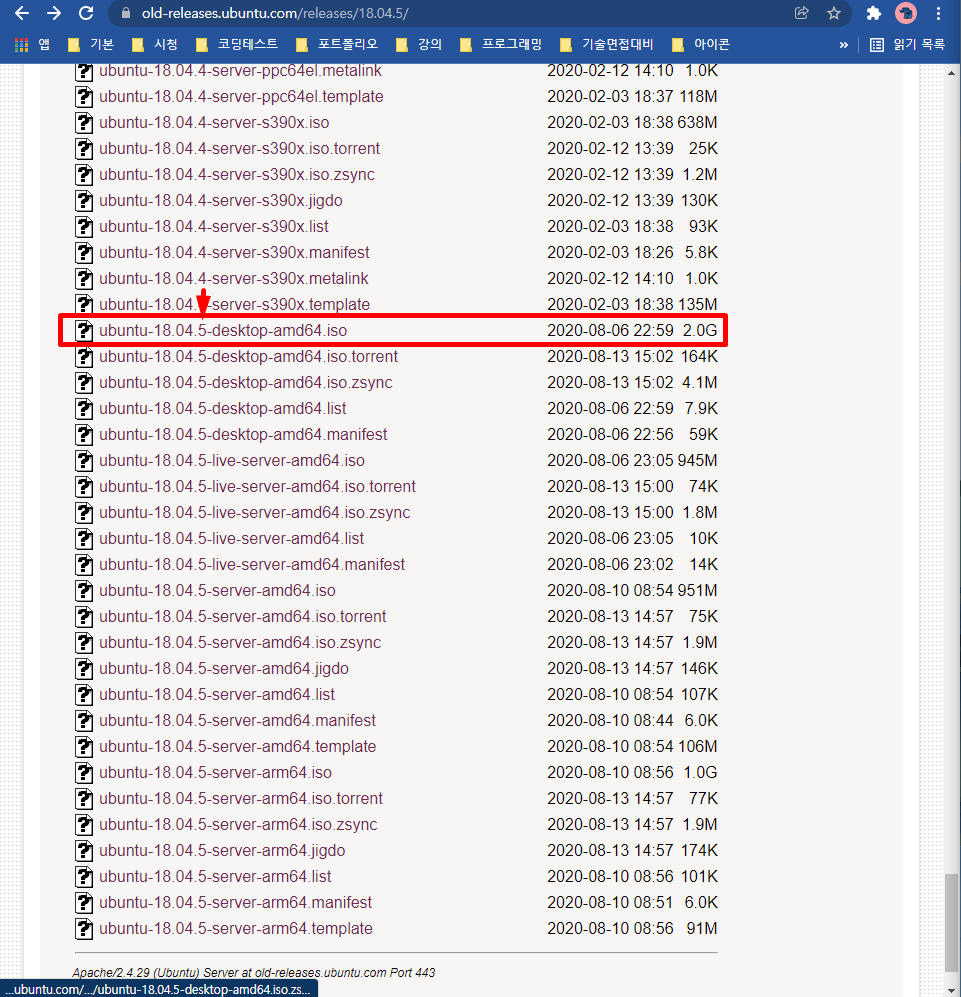Open ubuntu-18.04.5-server-arm64.template link
The width and height of the screenshot is (961, 997).
click(x=235, y=929)
